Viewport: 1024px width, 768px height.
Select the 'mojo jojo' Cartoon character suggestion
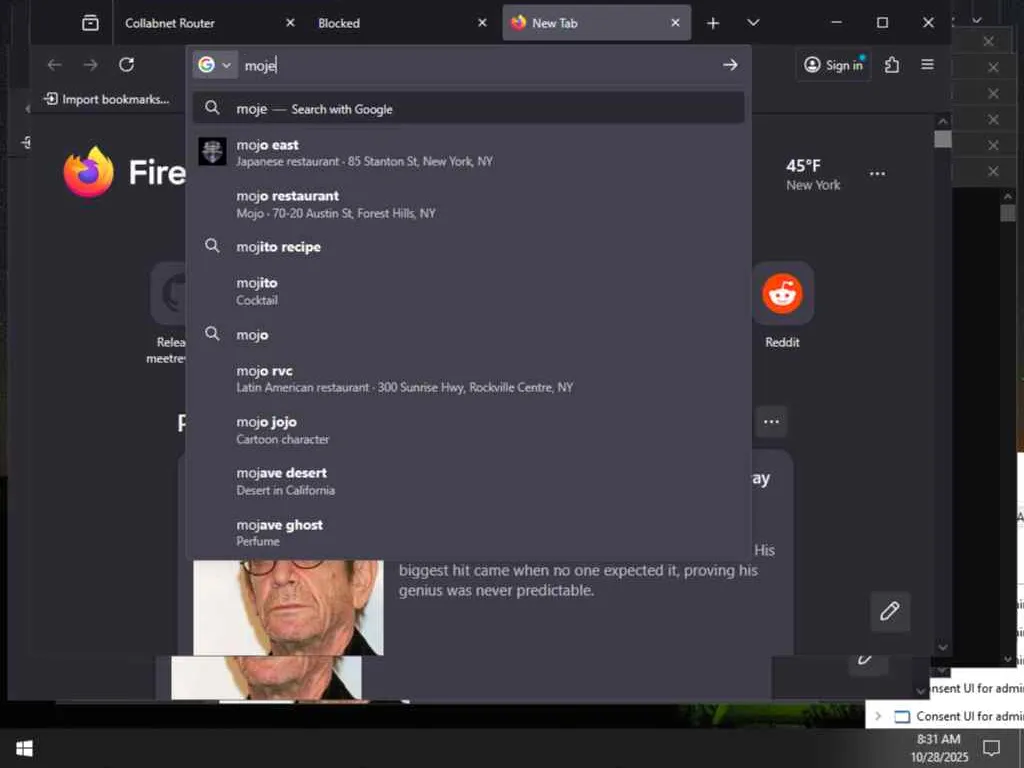tap(468, 430)
